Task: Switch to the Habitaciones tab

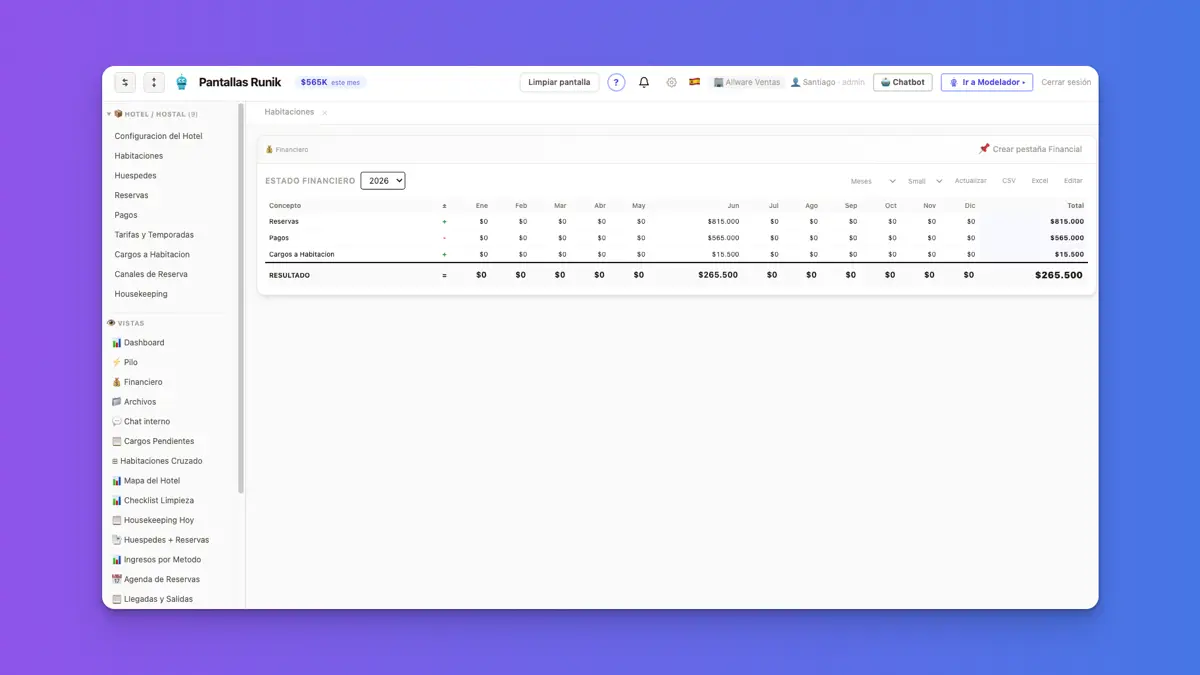Action: [289, 112]
